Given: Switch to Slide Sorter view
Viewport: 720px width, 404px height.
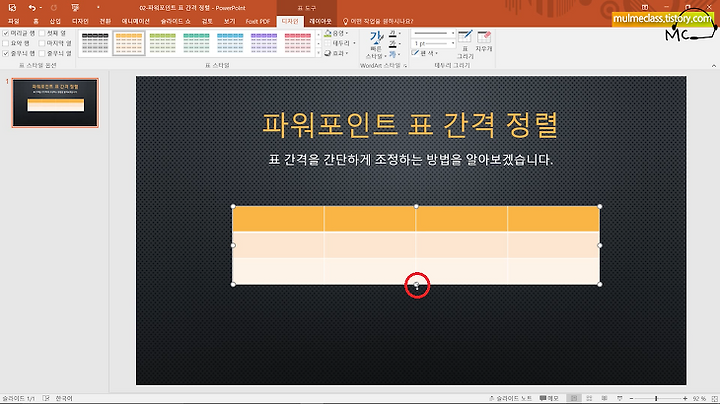Looking at the screenshot, I should 589,398.
